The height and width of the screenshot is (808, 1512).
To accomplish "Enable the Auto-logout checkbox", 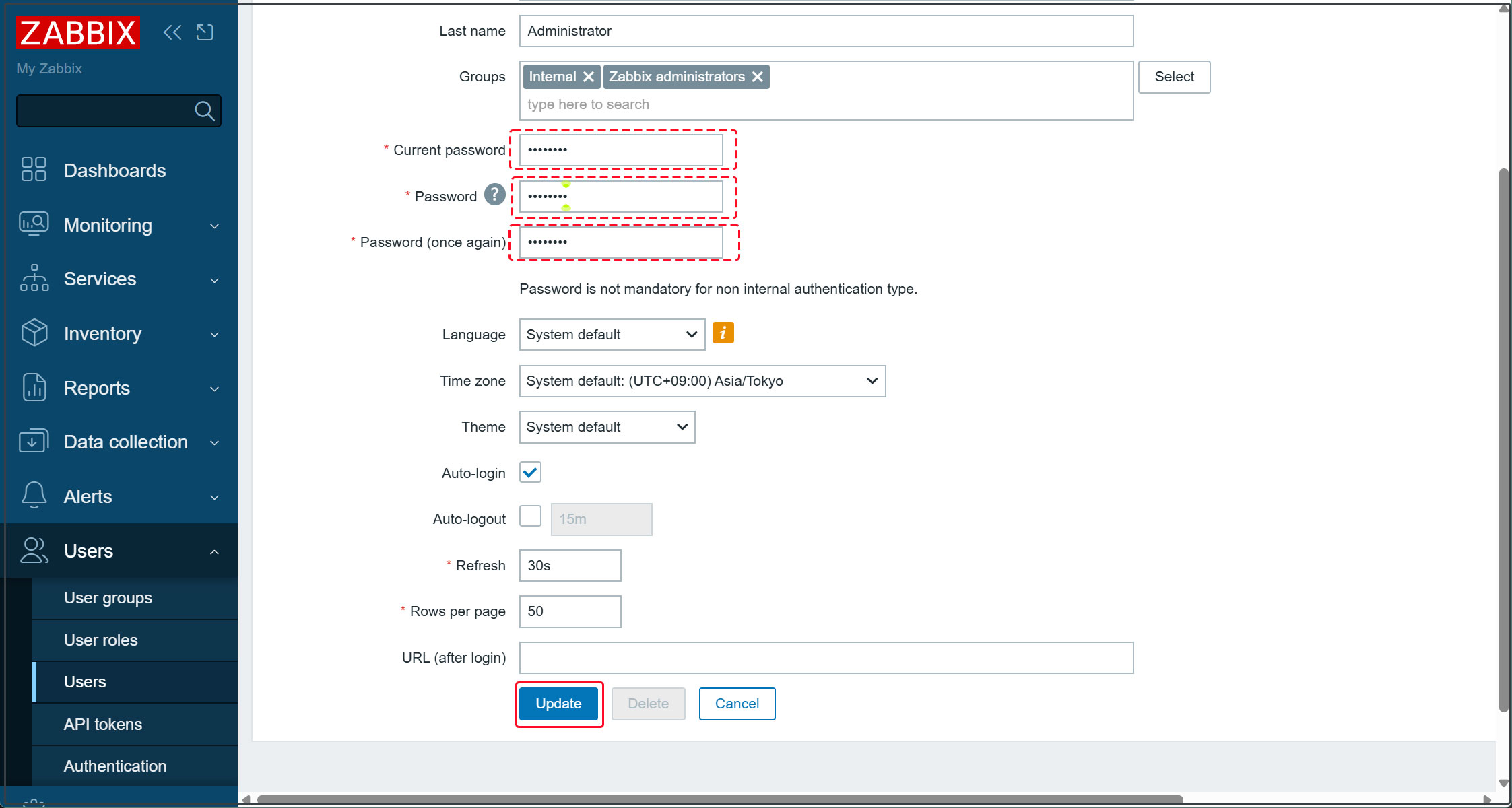I will [530, 517].
